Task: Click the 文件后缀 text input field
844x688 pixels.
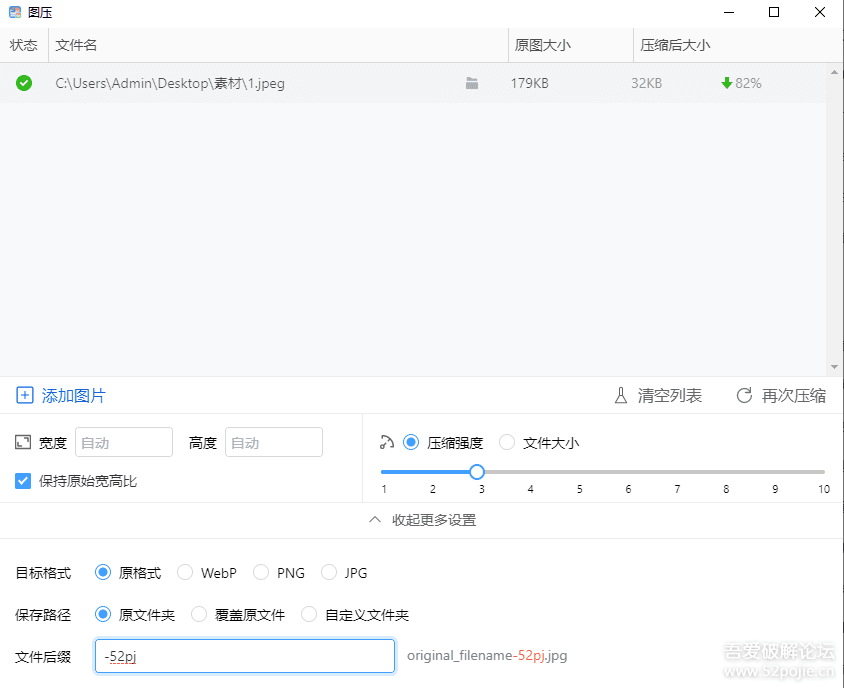Action: 245,657
